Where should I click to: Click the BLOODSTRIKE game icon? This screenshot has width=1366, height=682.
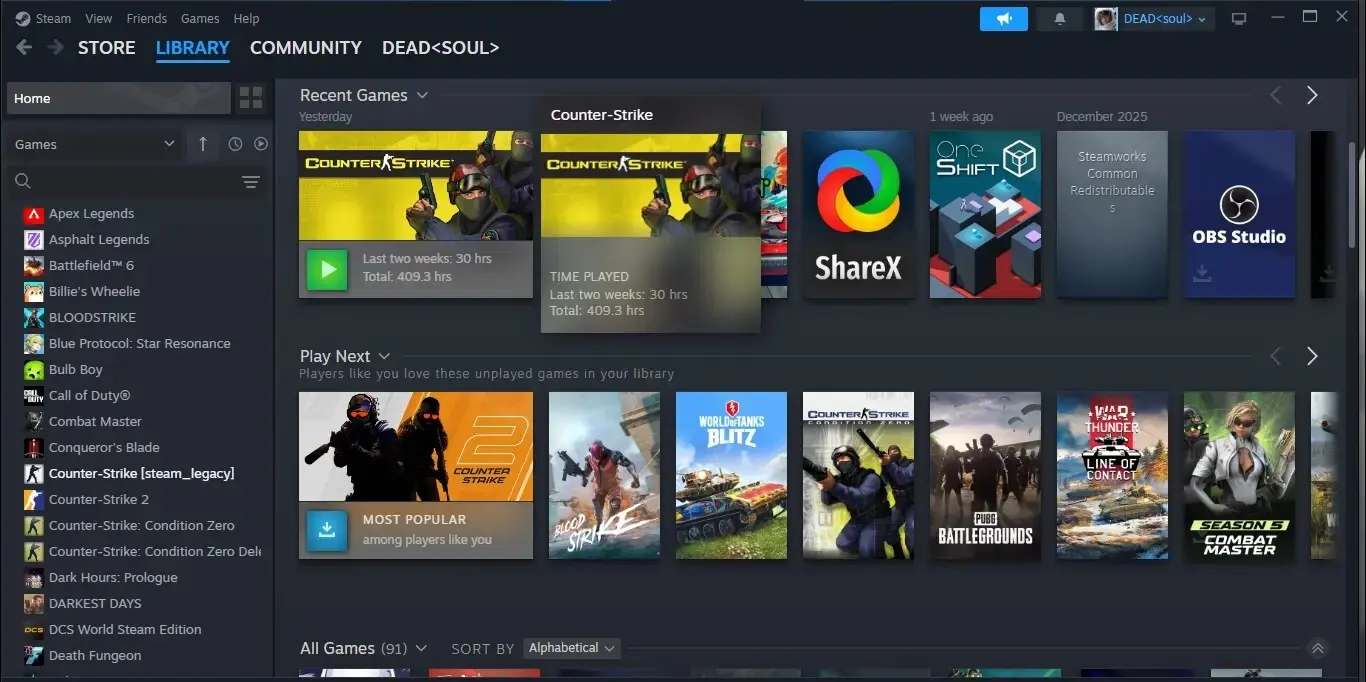click(x=34, y=318)
